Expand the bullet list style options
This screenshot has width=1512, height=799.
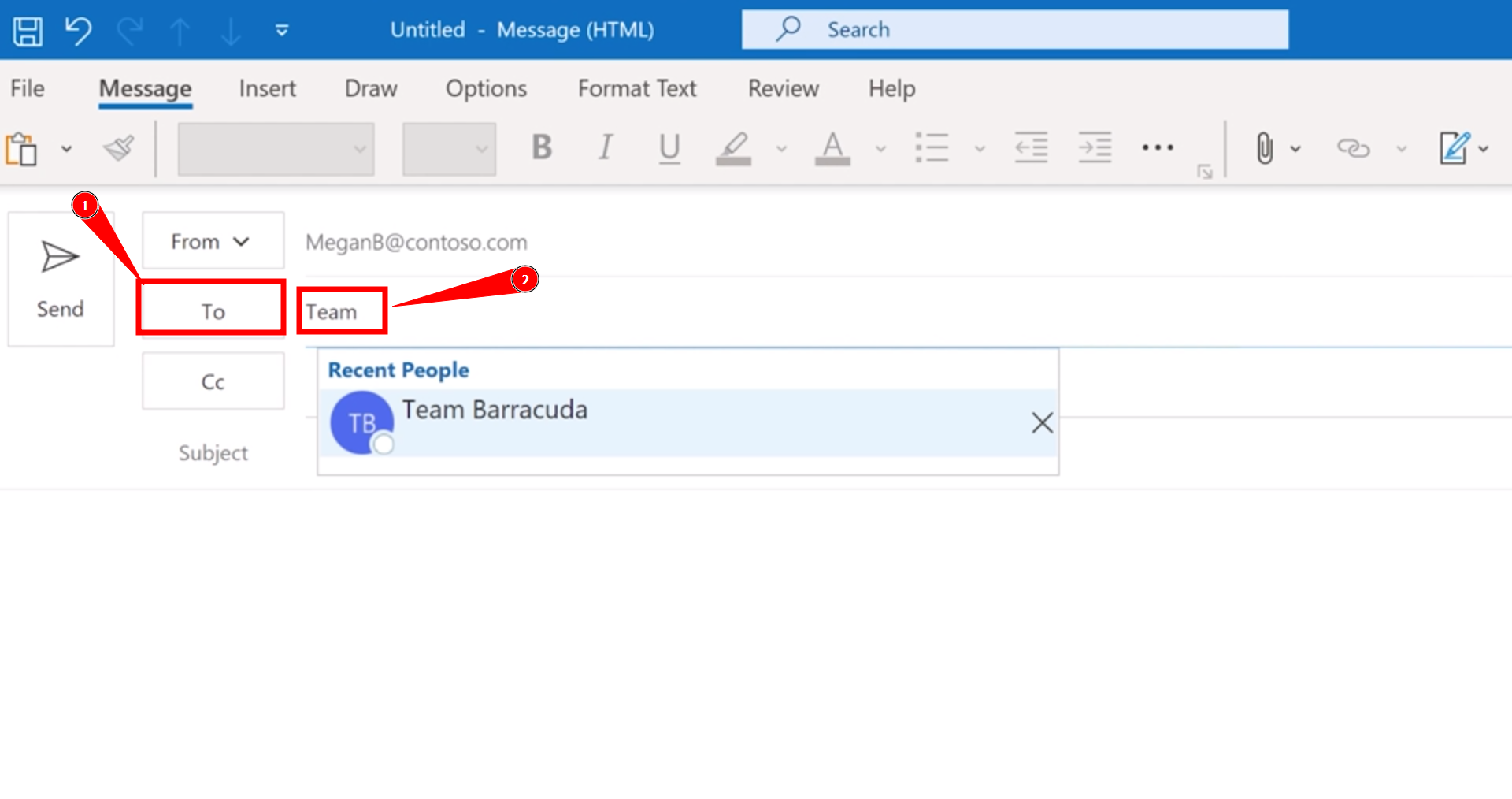pyautogui.click(x=980, y=147)
